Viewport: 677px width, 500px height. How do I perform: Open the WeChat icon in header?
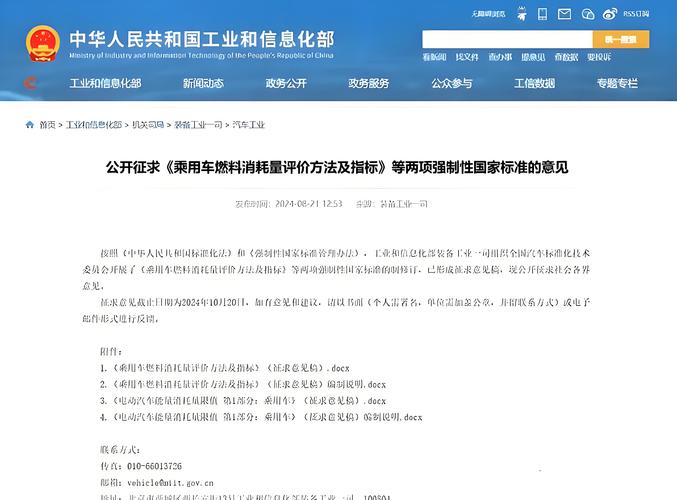point(588,14)
